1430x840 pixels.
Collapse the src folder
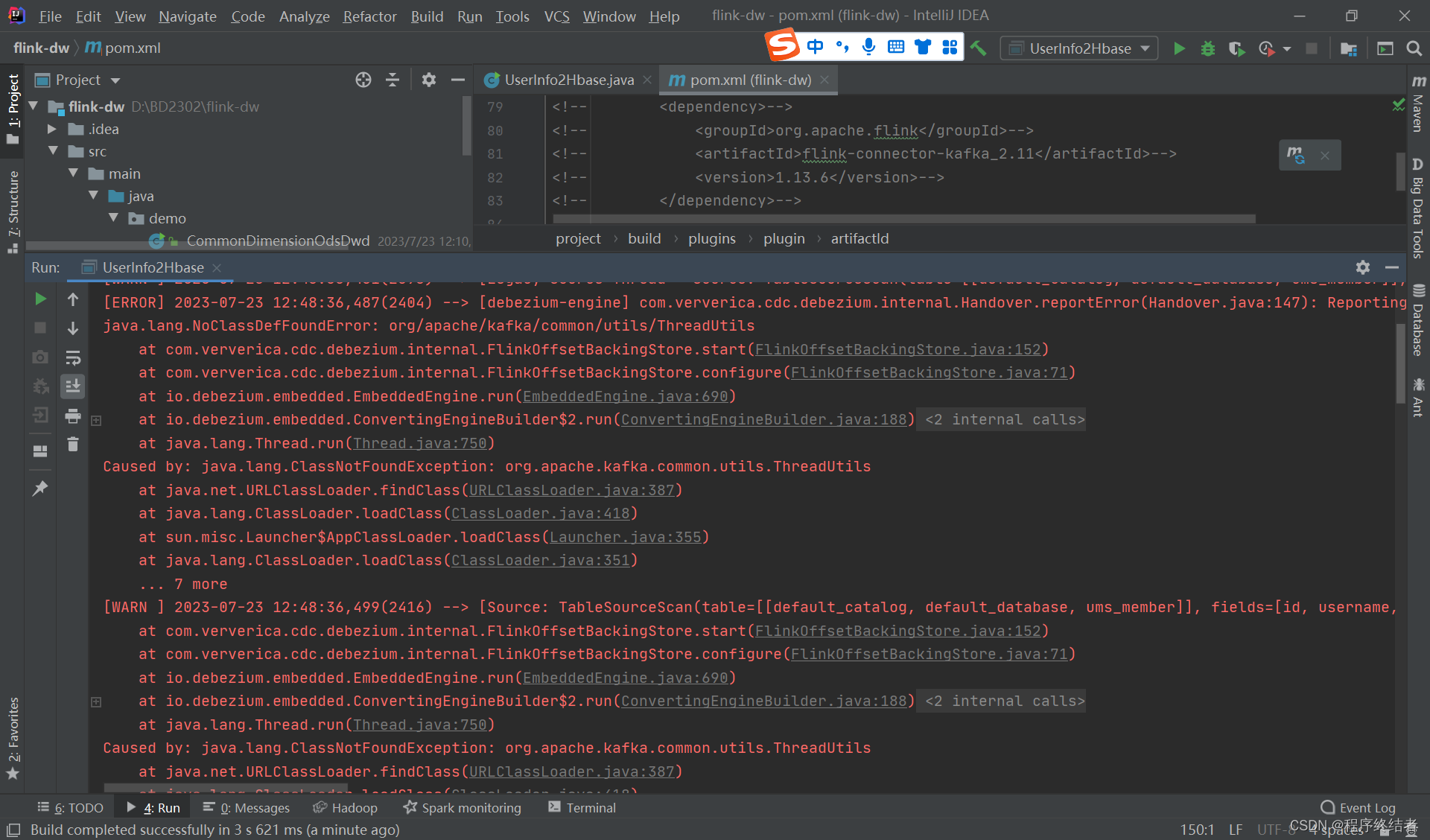(53, 151)
